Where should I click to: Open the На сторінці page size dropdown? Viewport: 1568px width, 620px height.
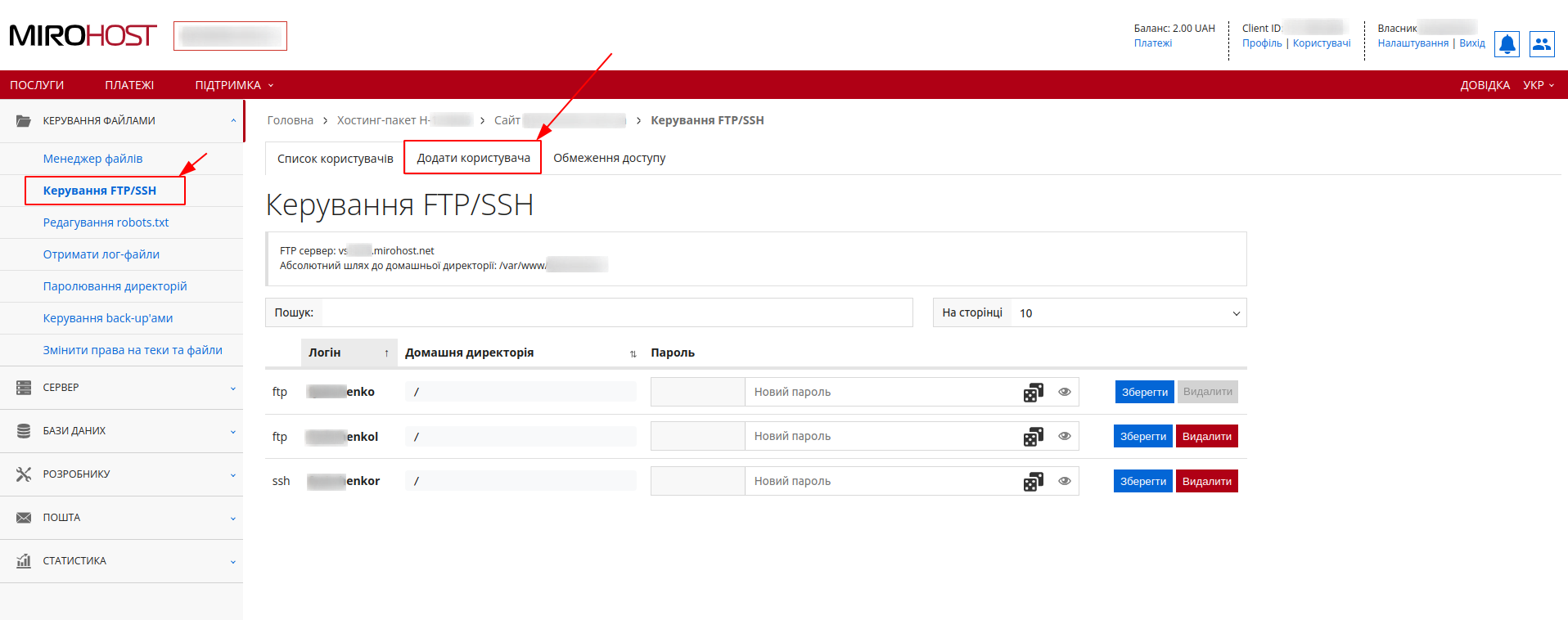tap(1129, 312)
